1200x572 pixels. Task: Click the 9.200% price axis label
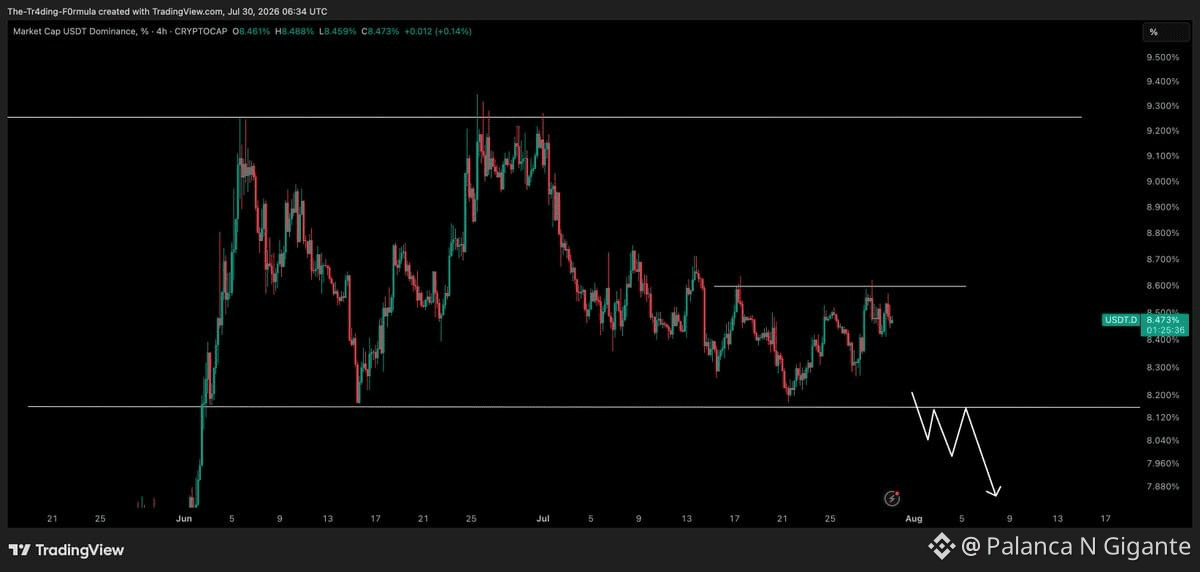pyautogui.click(x=1163, y=131)
